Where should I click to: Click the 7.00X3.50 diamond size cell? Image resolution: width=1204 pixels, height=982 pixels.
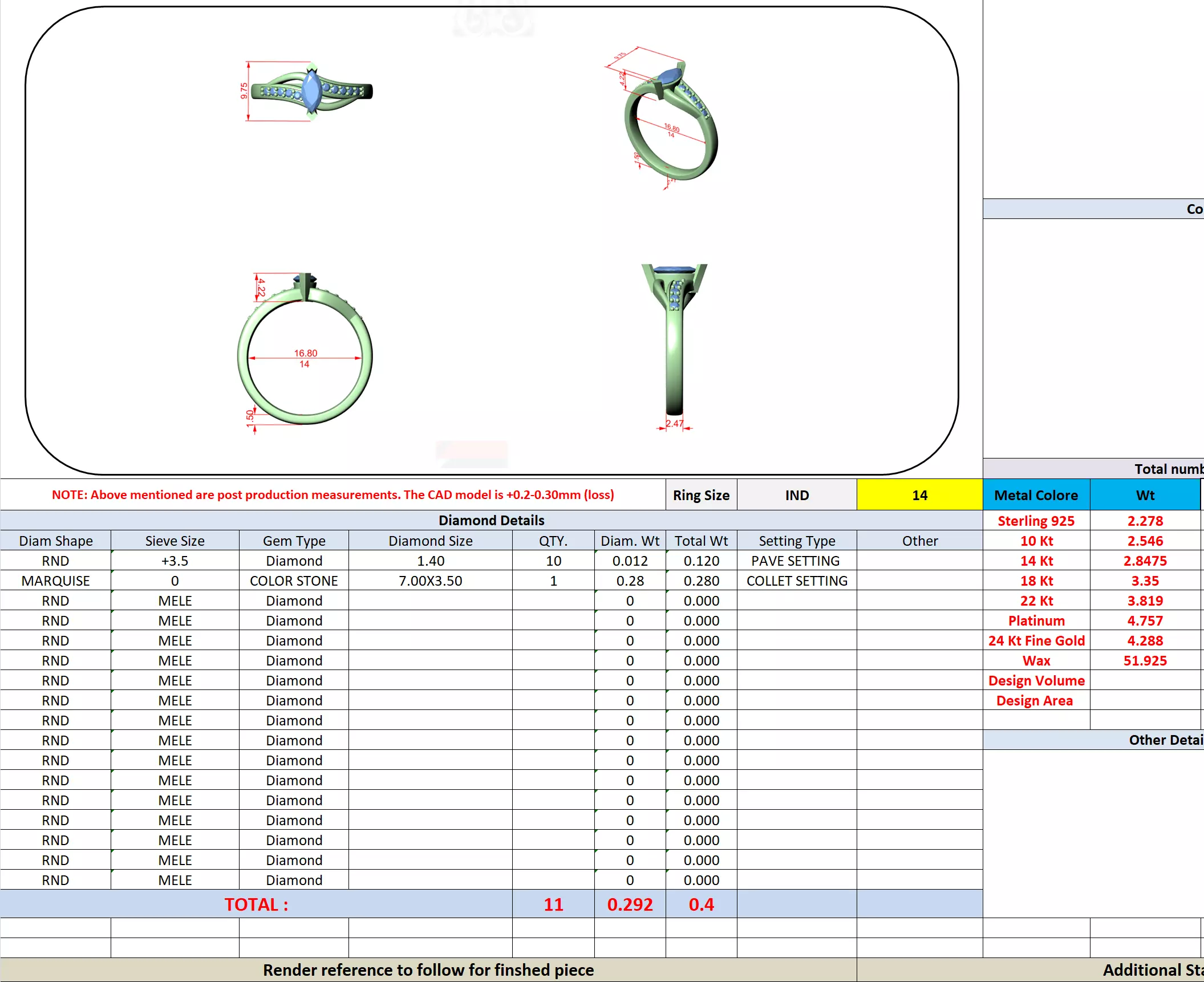(x=430, y=581)
